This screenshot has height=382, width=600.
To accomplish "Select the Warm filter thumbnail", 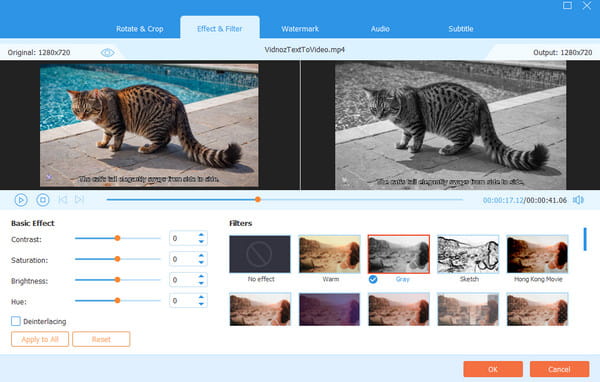I will 329,254.
